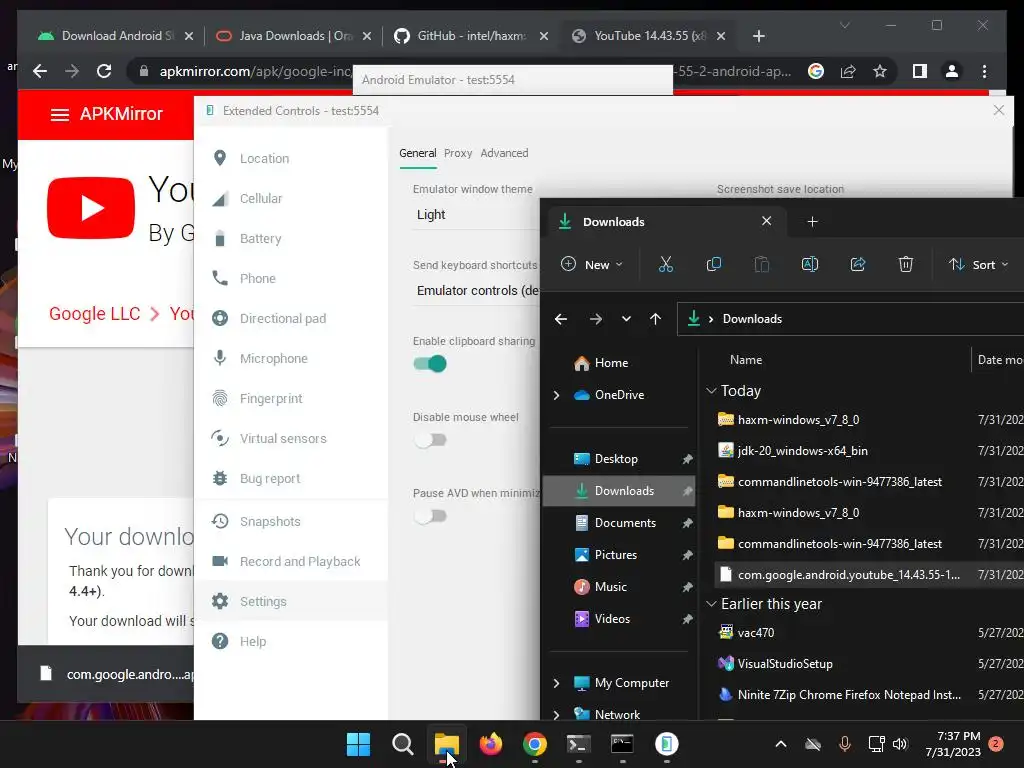Switch to Java Downloads Chrome tab
1024x768 pixels.
(294, 36)
